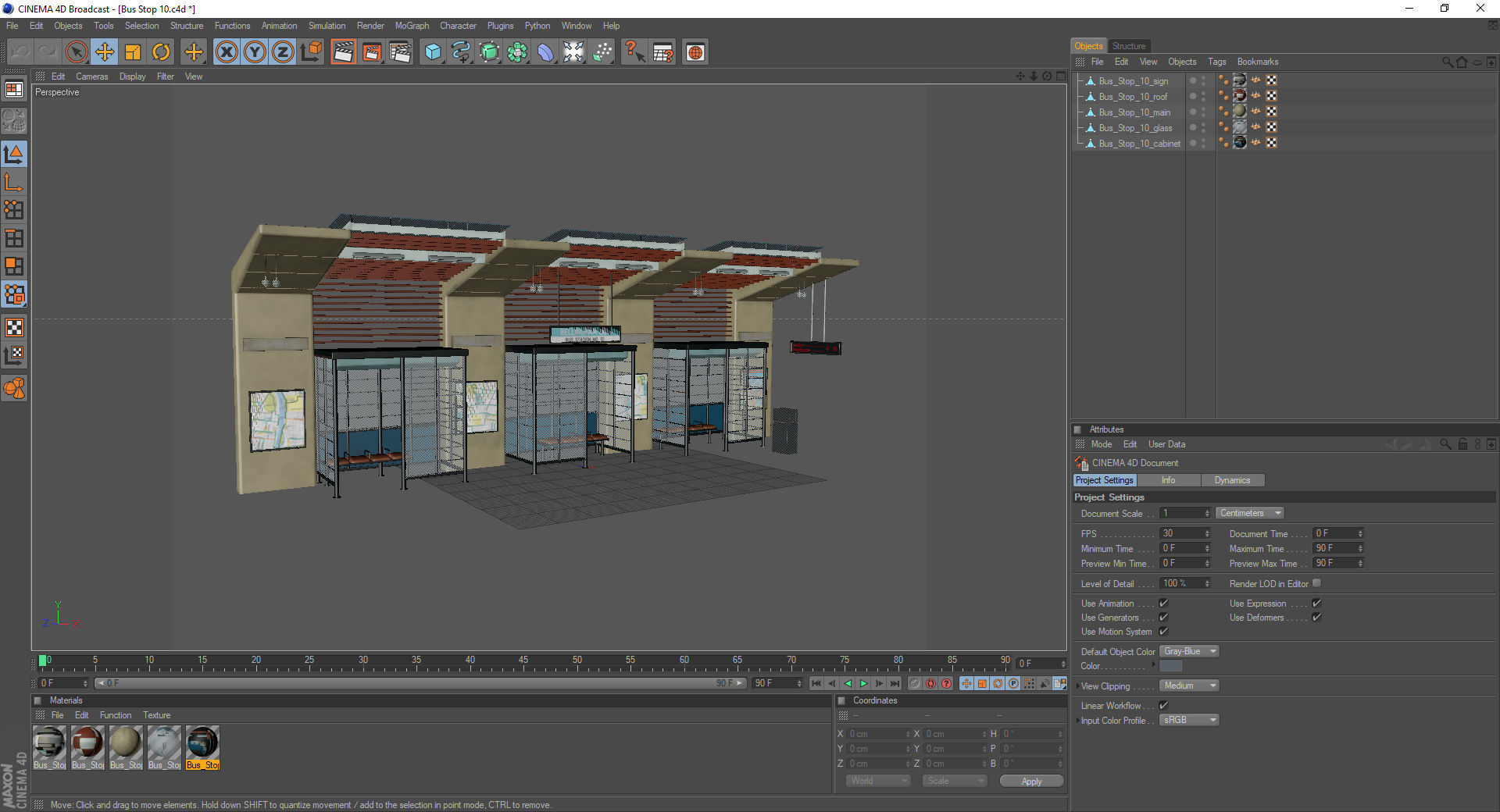The image size is (1500, 812).
Task: Open the deformer objects icon
Action: pos(545,52)
